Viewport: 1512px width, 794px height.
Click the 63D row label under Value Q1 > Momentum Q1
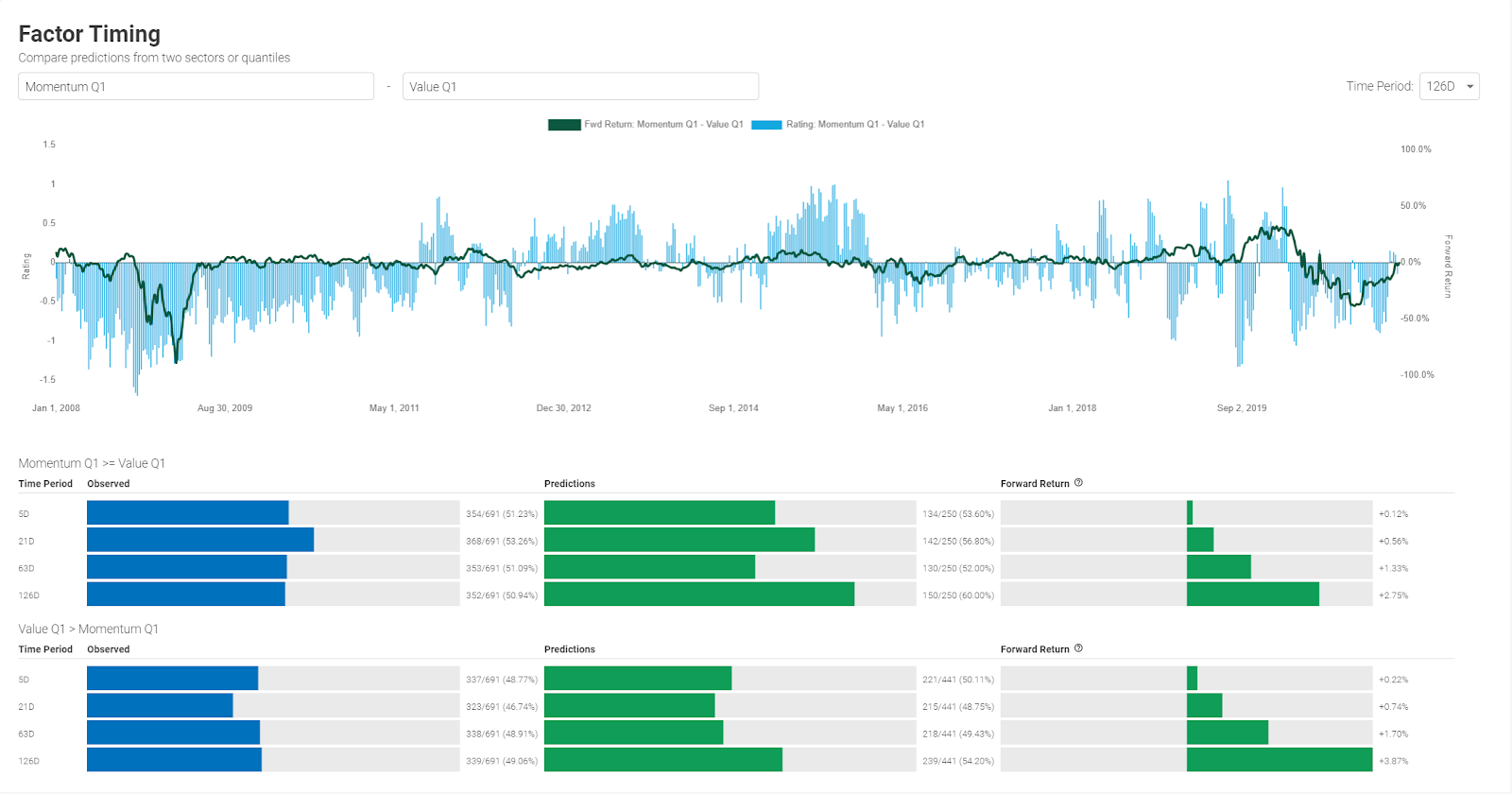(26, 734)
